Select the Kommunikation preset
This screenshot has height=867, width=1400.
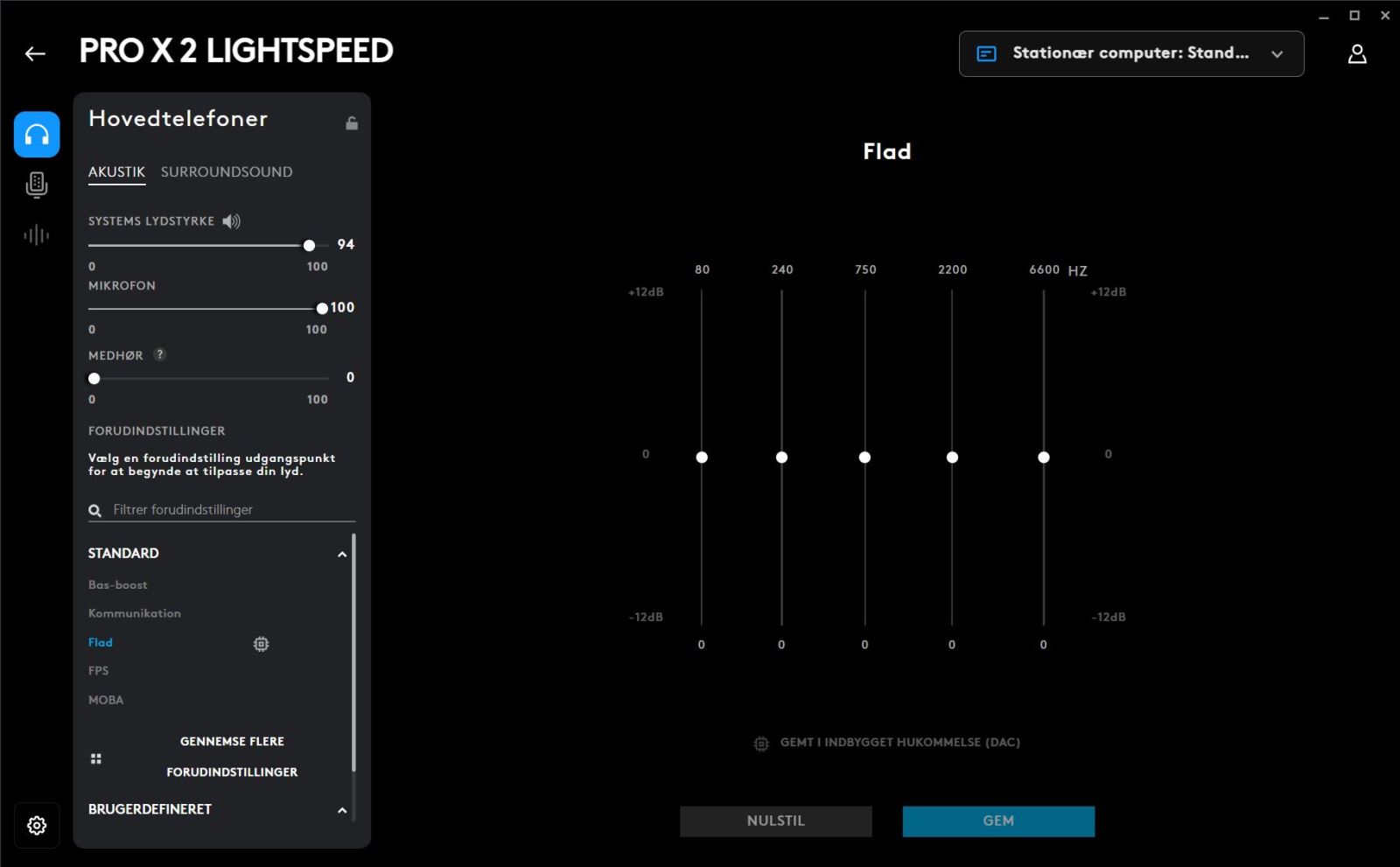pyautogui.click(x=135, y=613)
